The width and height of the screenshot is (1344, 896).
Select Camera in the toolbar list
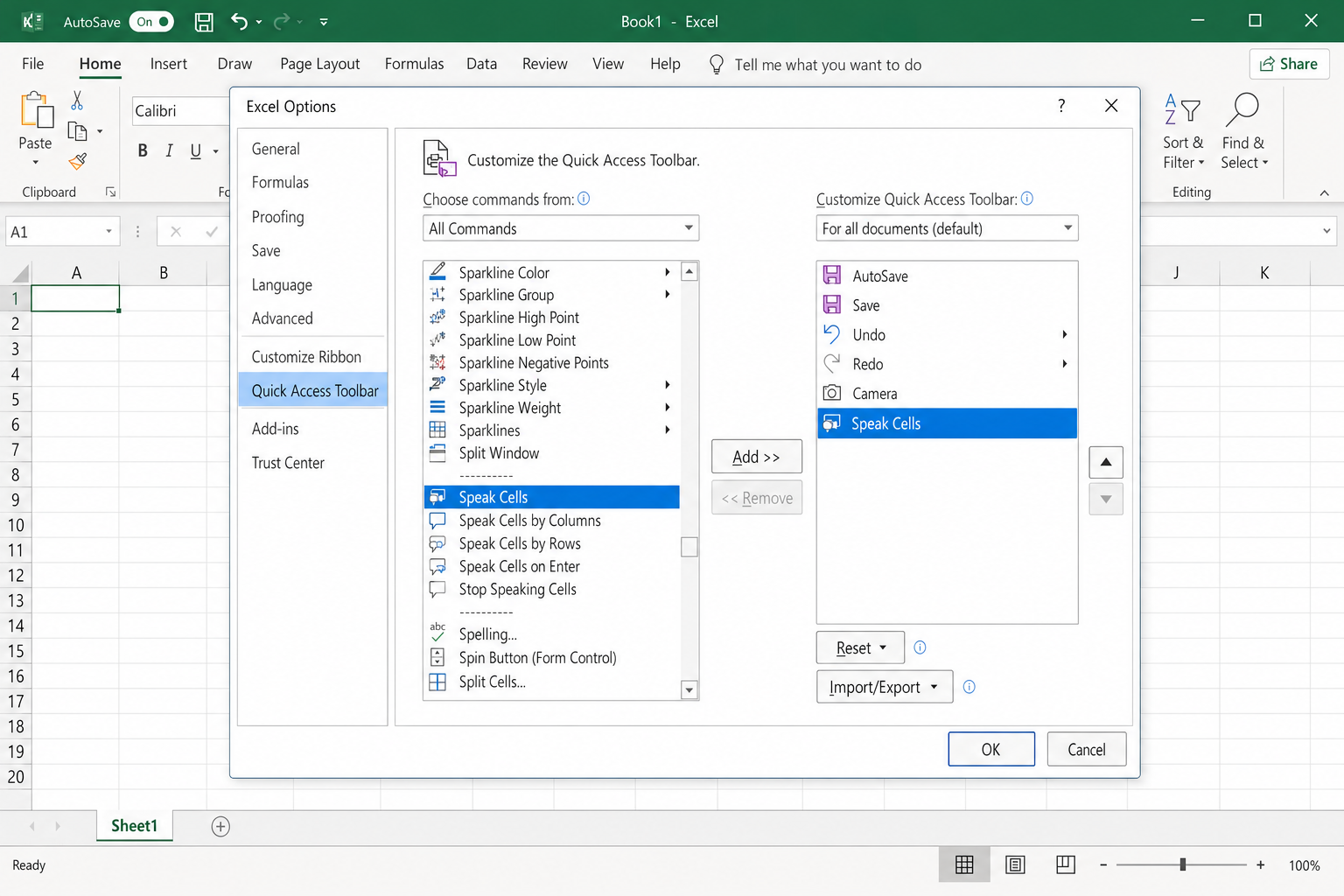(x=947, y=394)
